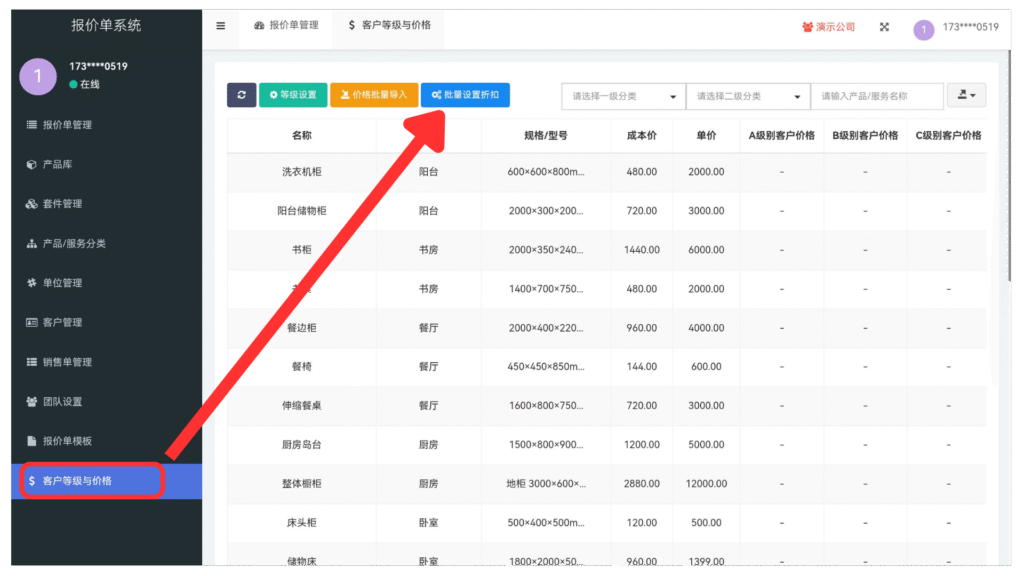Viewport: 1024px width, 576px height.
Task: Open 客户管理 from the sidebar
Action: pyautogui.click(x=62, y=323)
